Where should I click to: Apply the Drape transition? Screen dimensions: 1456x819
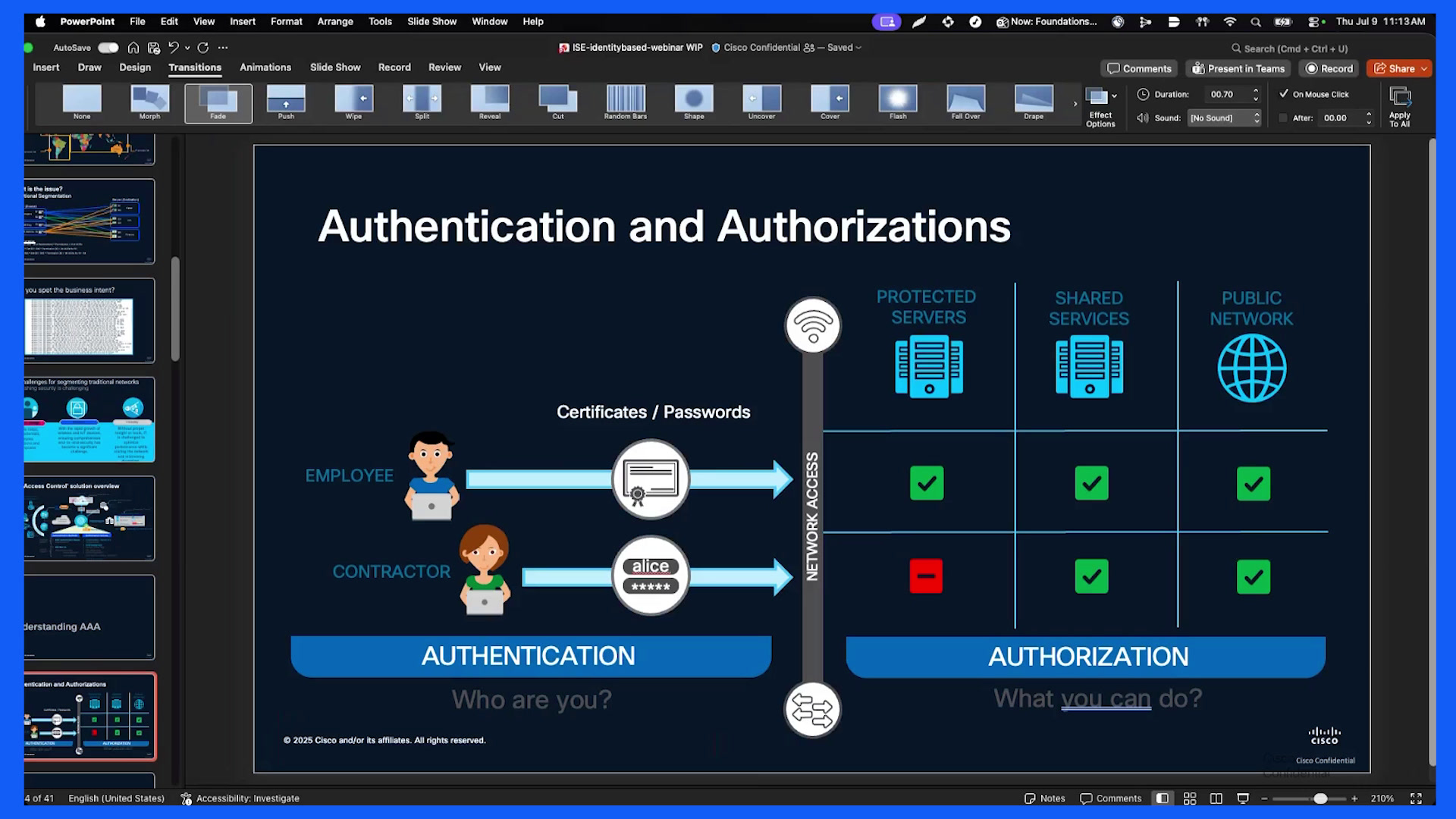coord(1034,102)
